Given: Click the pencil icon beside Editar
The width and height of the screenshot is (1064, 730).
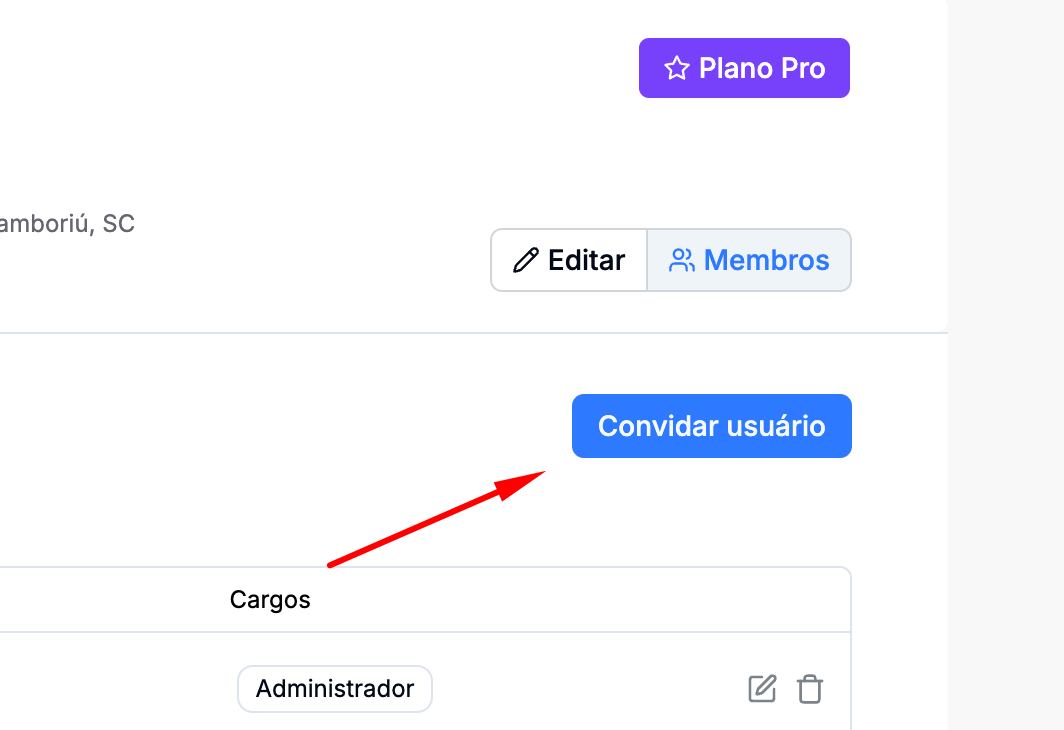Looking at the screenshot, I should click(x=525, y=260).
